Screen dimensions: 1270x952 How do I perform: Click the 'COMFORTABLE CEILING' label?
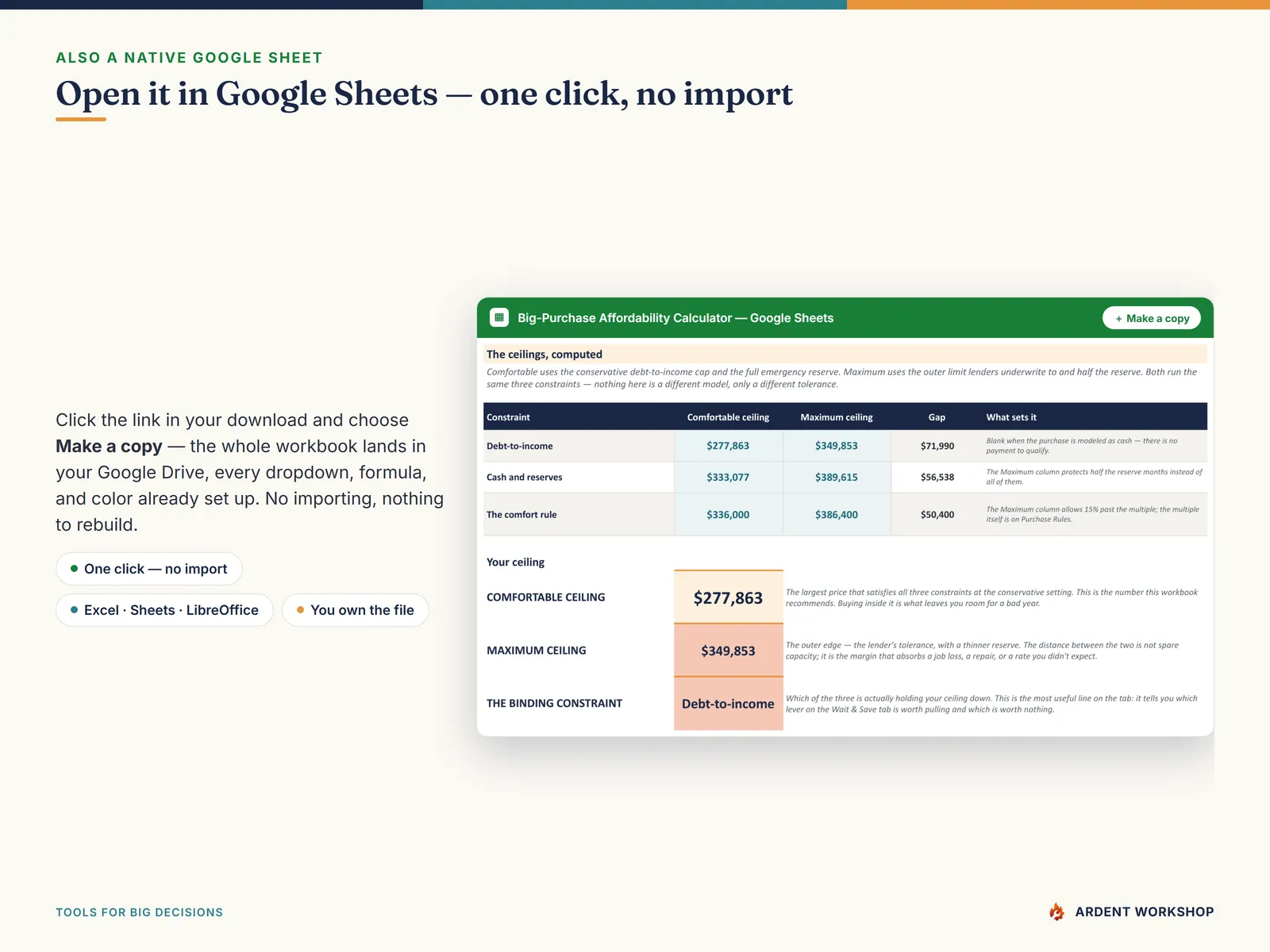[545, 597]
